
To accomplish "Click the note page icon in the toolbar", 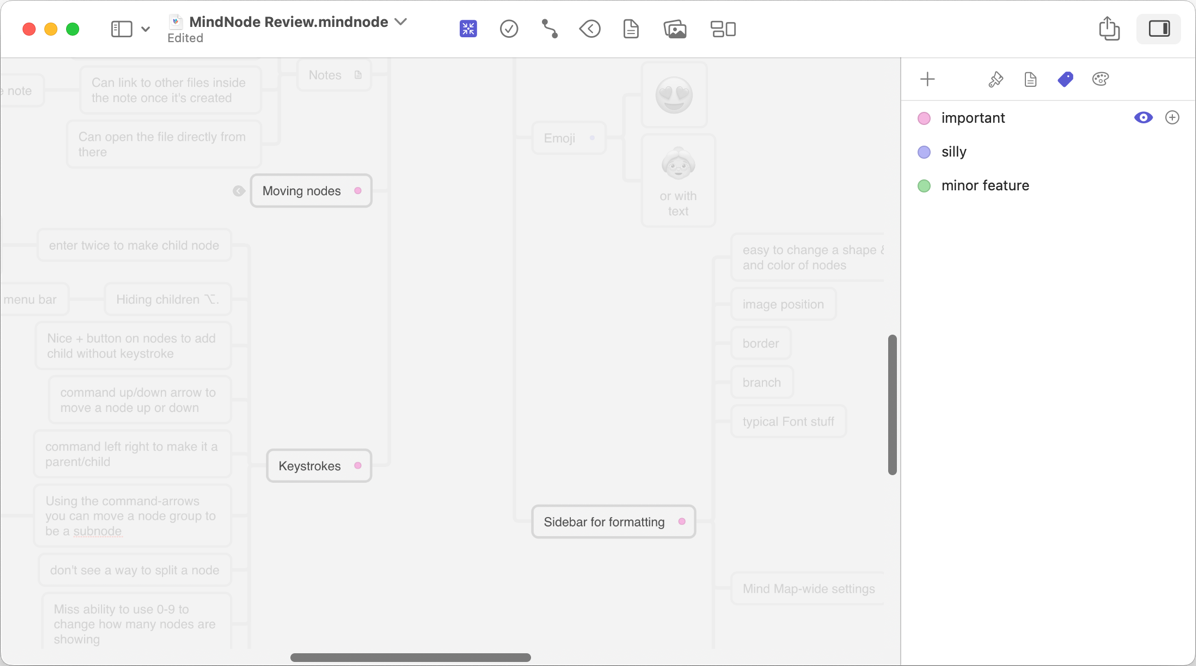I will tap(631, 29).
